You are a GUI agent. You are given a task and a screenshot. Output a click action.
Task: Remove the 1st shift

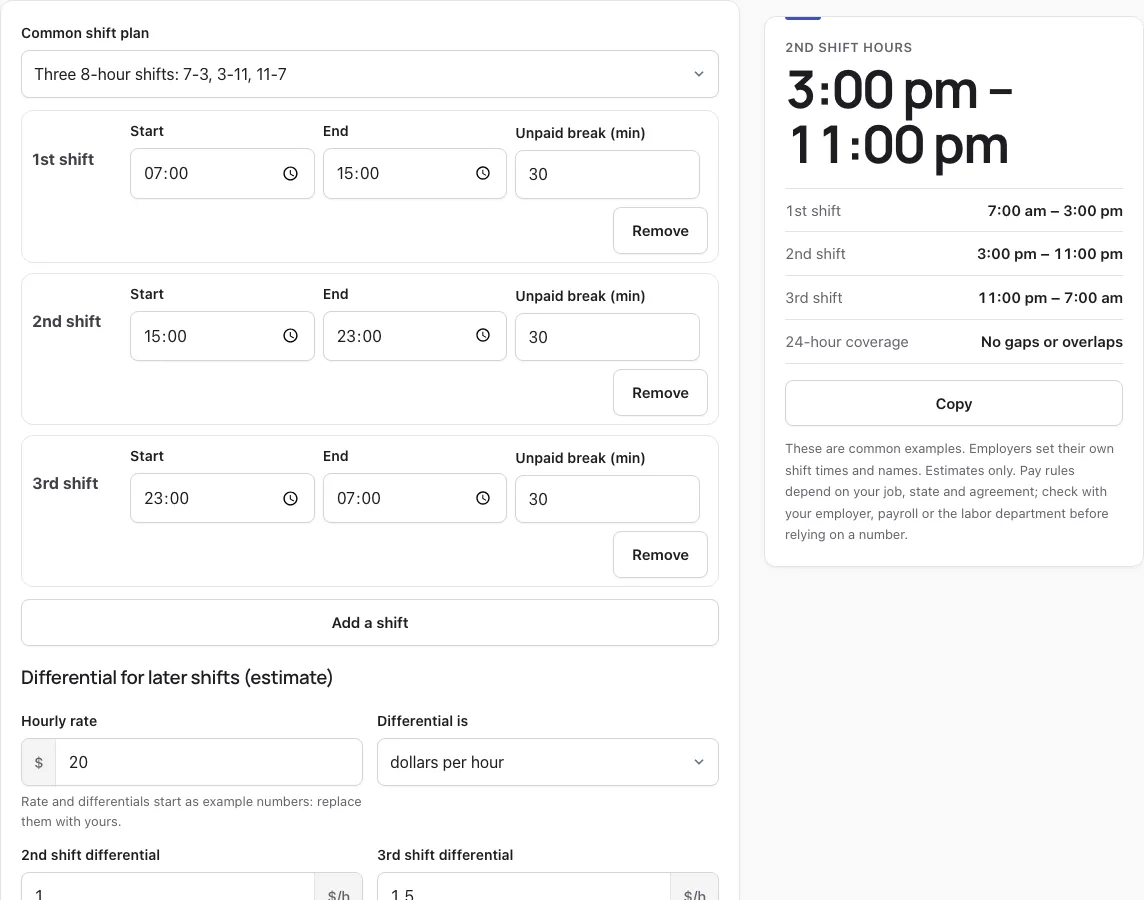[x=660, y=230]
